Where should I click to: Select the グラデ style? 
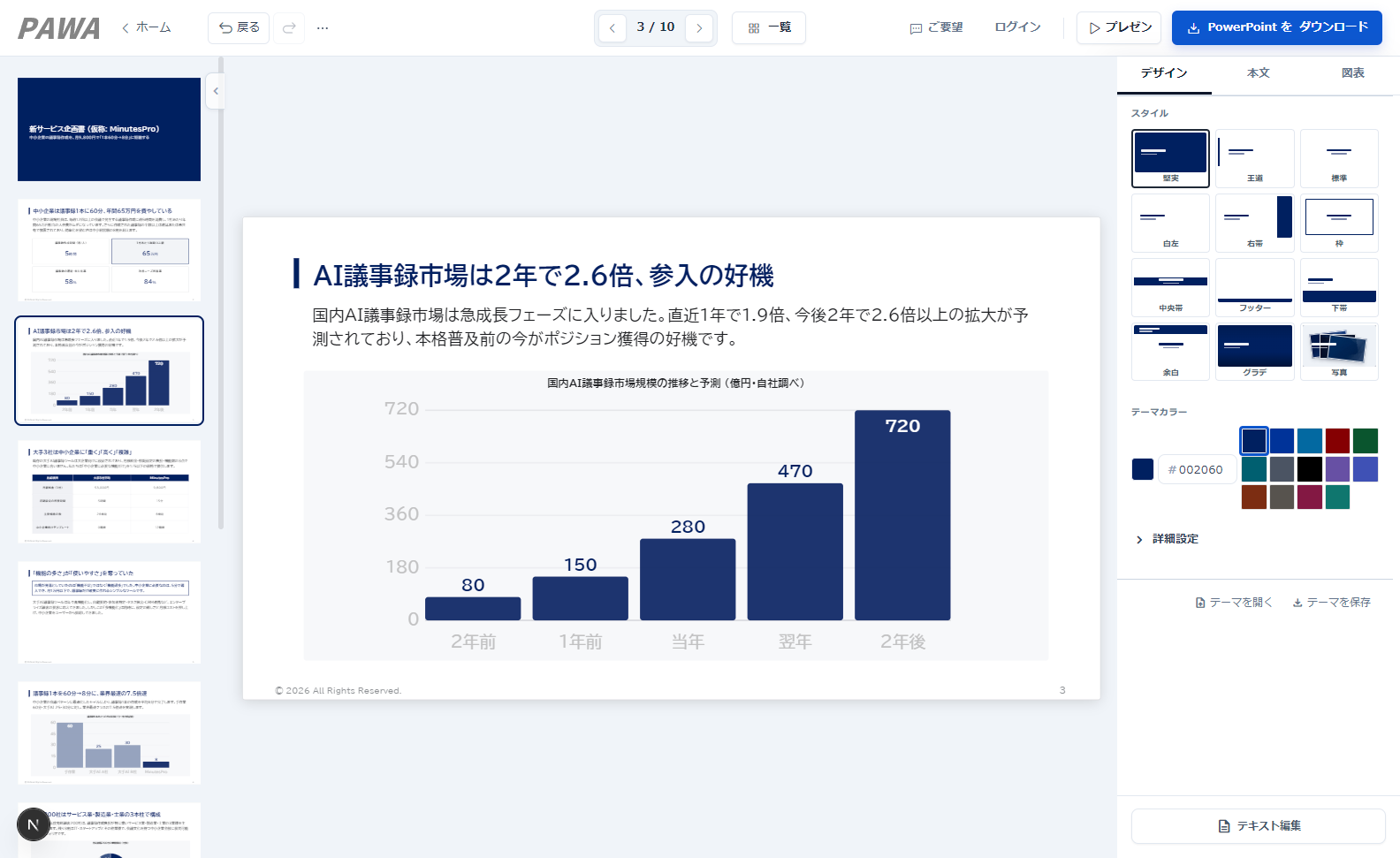1255,352
